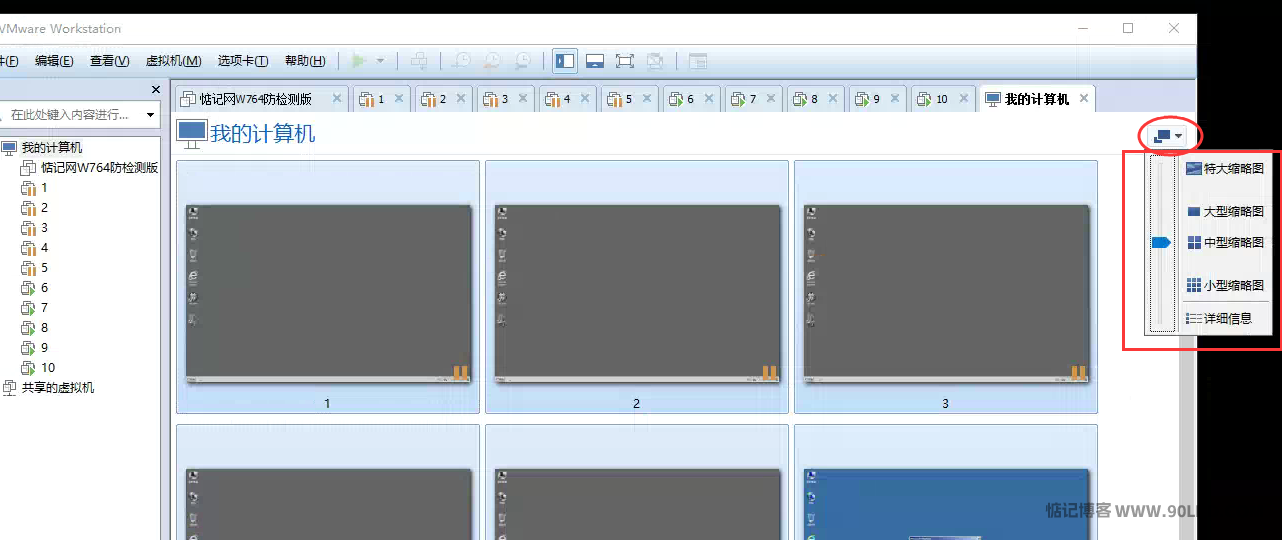This screenshot has width=1282, height=540.
Task: Open the thumbnail size view dropdown button
Action: 1168,135
